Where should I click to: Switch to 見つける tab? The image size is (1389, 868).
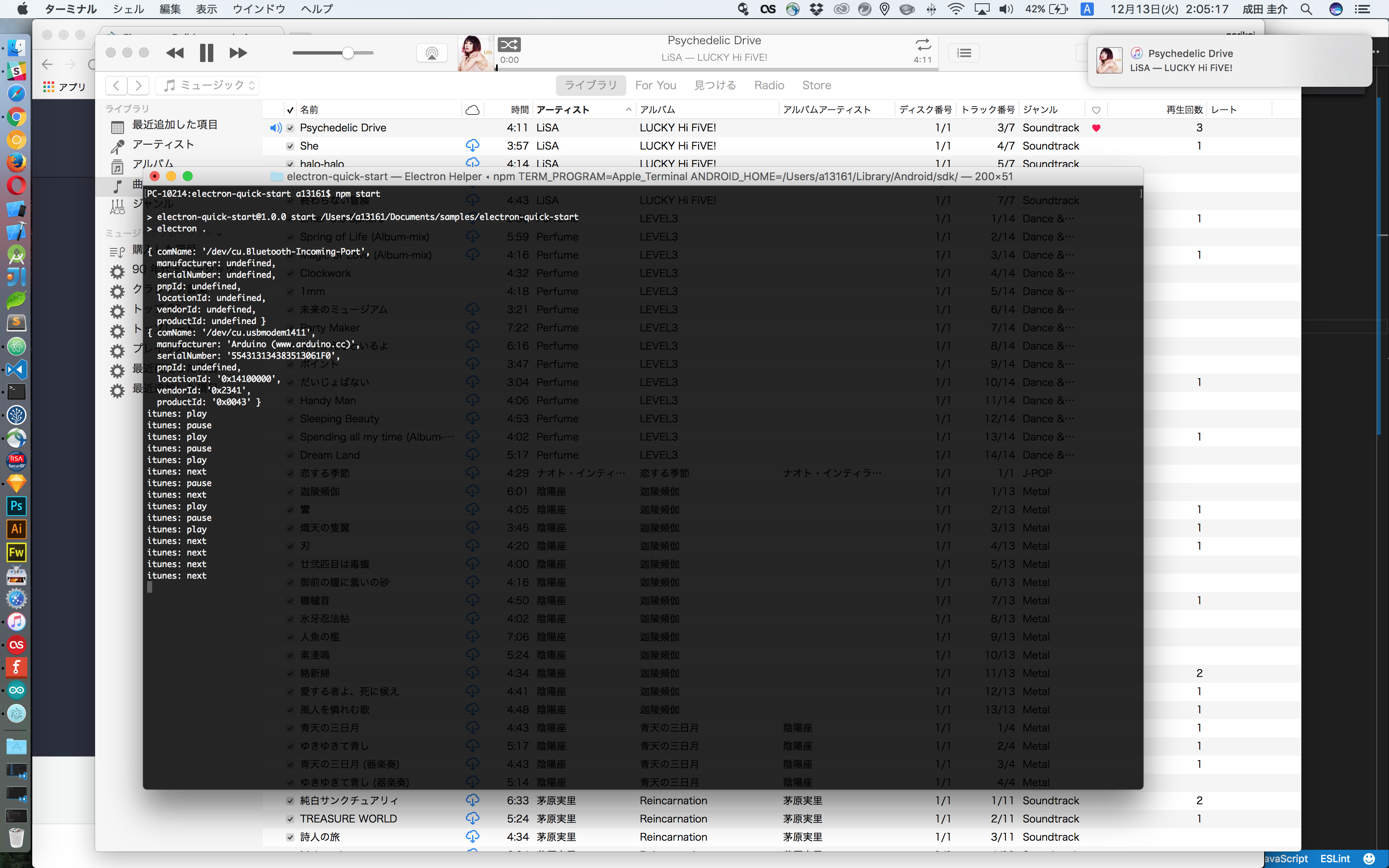(x=715, y=85)
